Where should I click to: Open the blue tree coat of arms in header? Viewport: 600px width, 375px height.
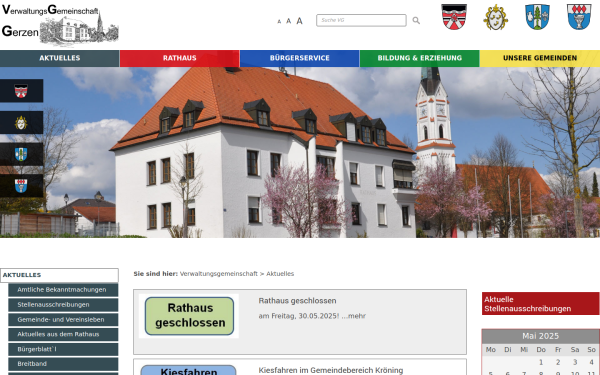coord(537,17)
